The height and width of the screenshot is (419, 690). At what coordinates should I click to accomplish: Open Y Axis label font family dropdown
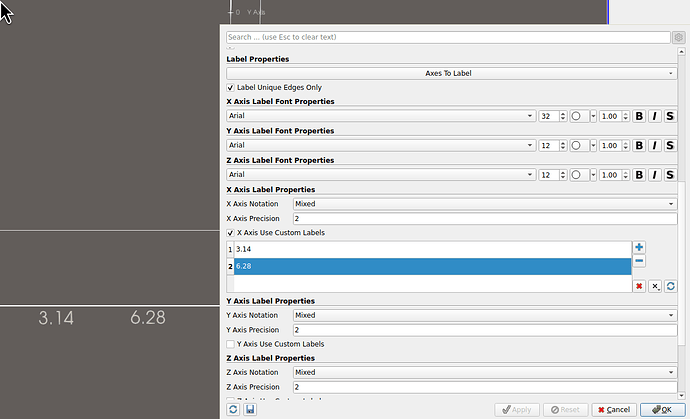381,145
